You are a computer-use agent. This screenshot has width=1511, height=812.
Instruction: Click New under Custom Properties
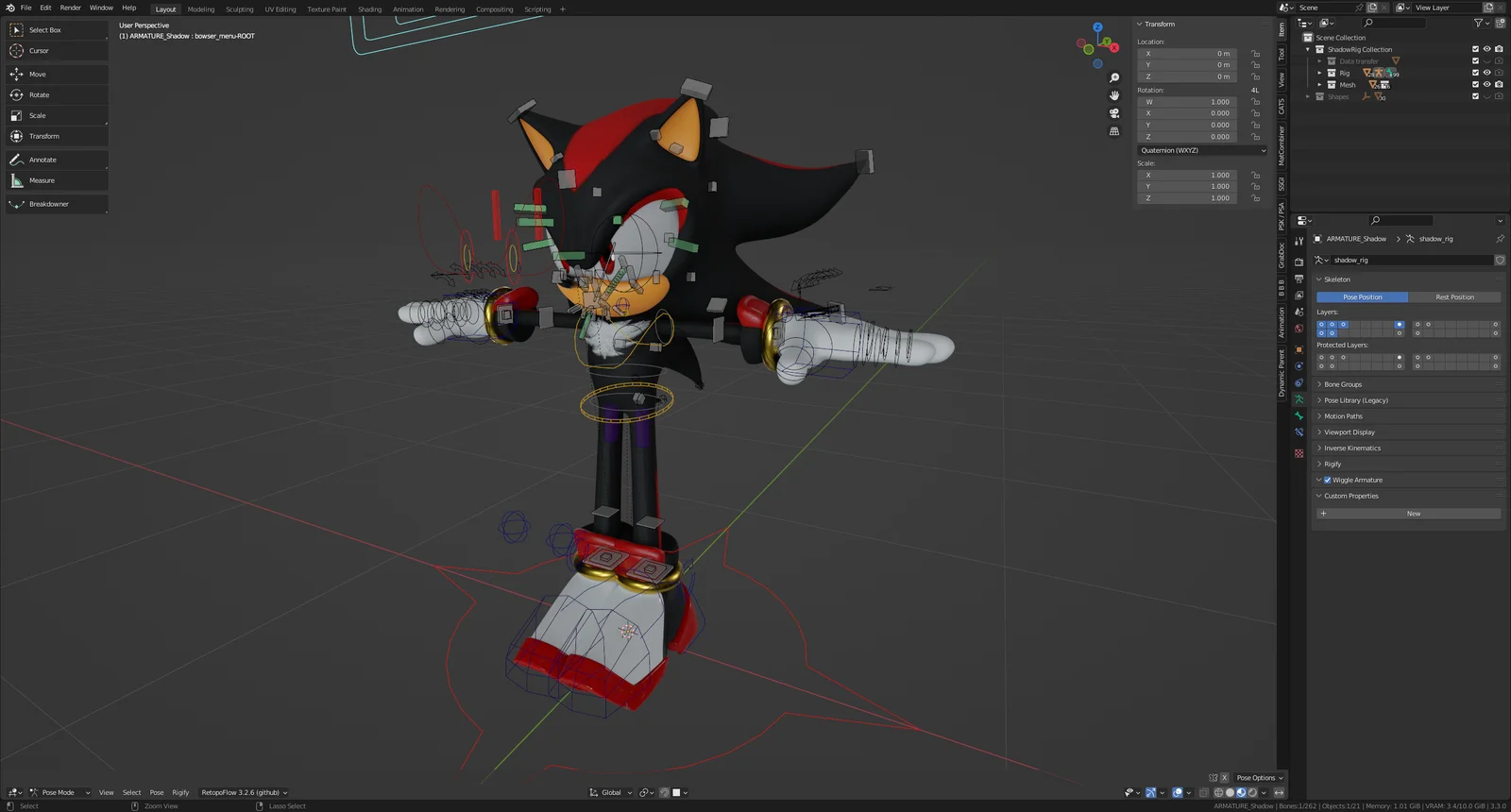pos(1409,514)
